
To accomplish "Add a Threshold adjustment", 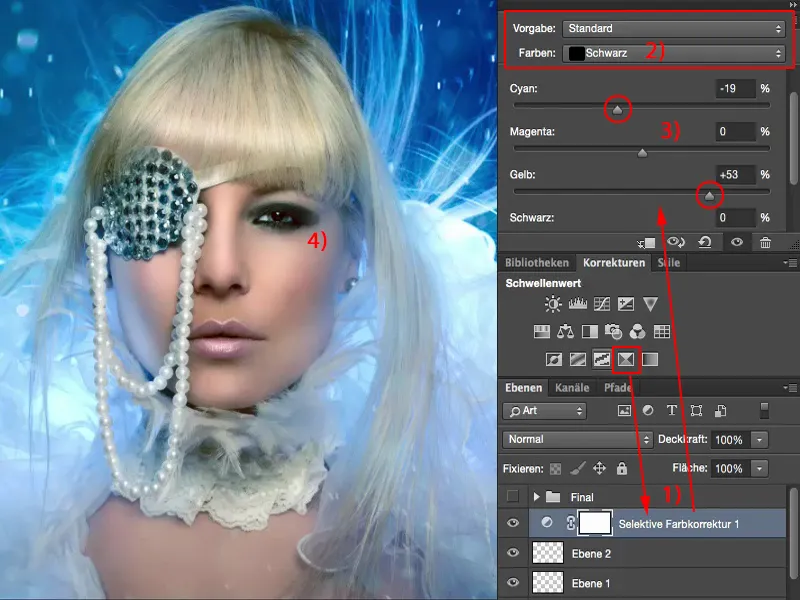I will 602,360.
